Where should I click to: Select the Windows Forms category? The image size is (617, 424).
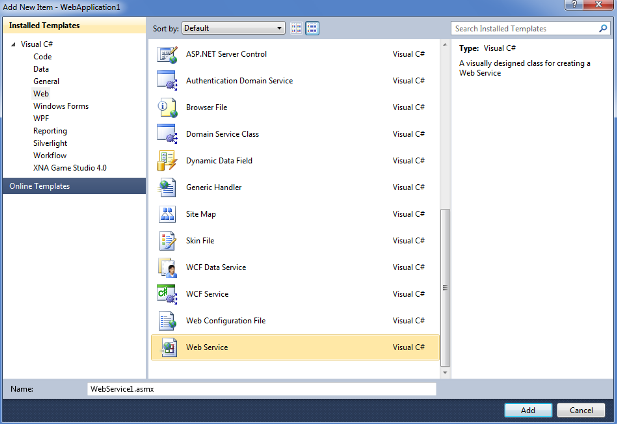[61, 106]
